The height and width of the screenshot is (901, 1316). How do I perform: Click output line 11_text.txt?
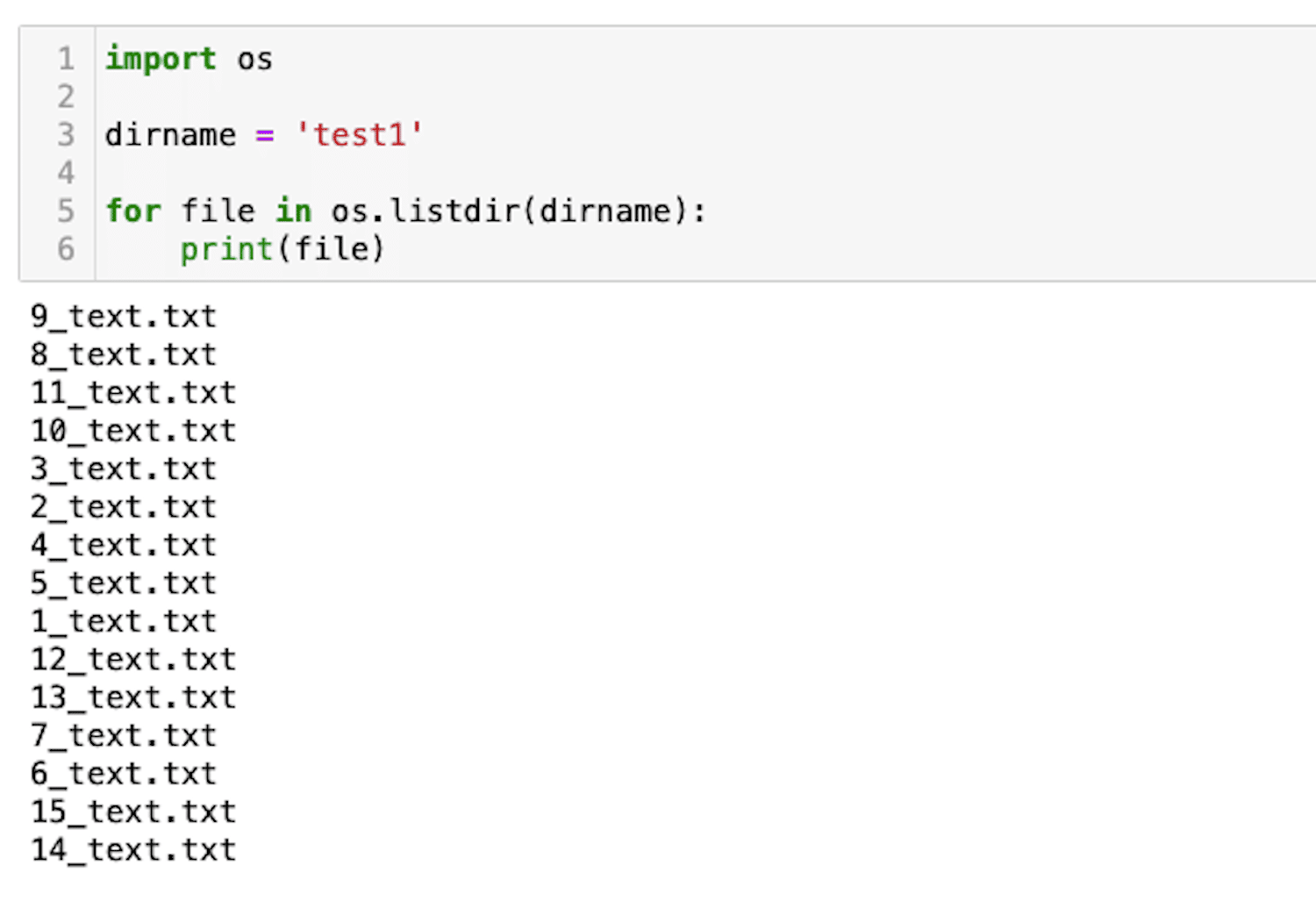click(x=133, y=392)
